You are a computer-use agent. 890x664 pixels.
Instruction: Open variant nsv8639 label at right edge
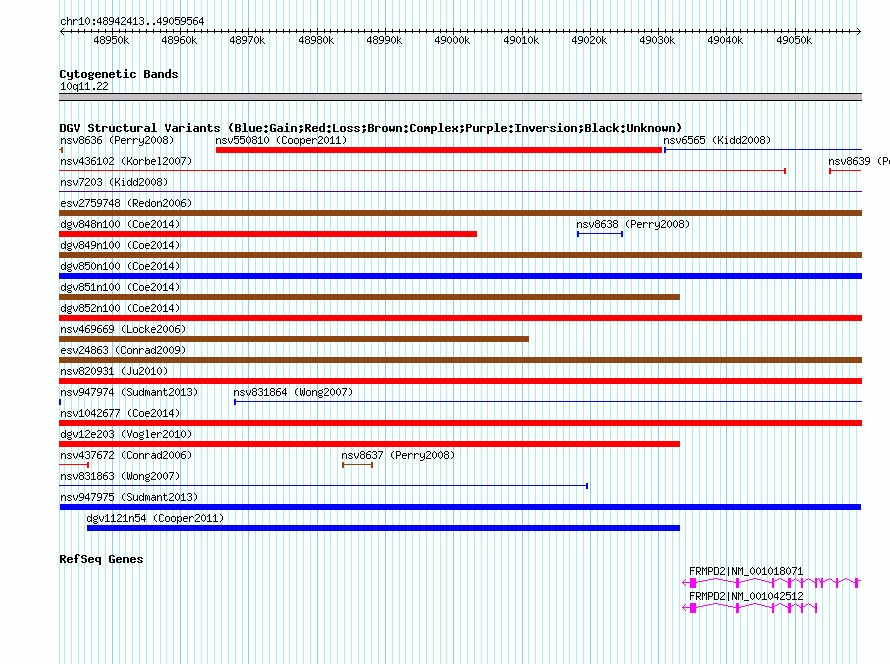click(859, 161)
